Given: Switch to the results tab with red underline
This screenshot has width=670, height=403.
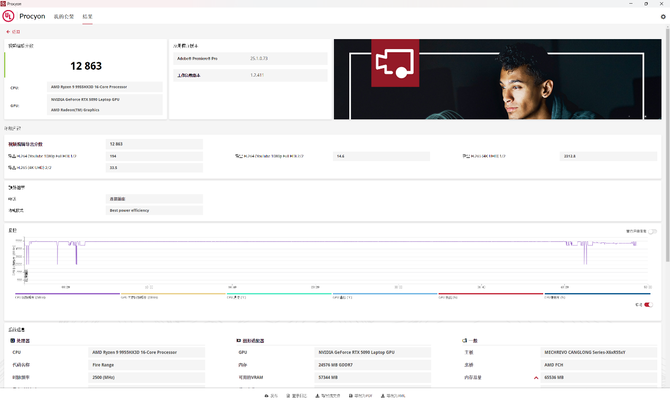Looking at the screenshot, I should (87, 17).
